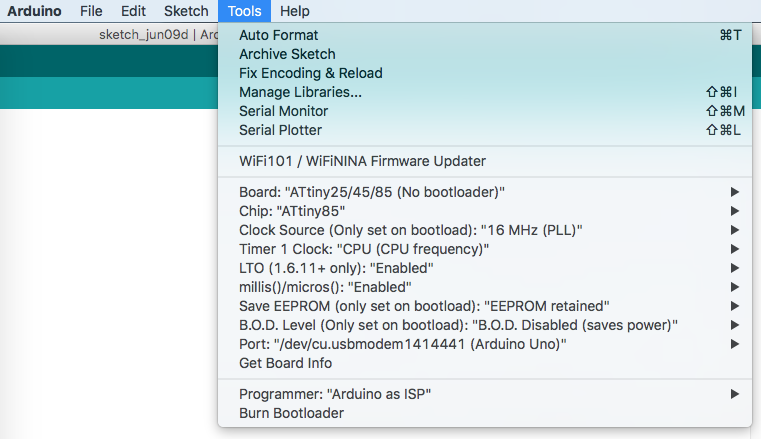Expand Save EEPROM retained submenu

(485, 306)
